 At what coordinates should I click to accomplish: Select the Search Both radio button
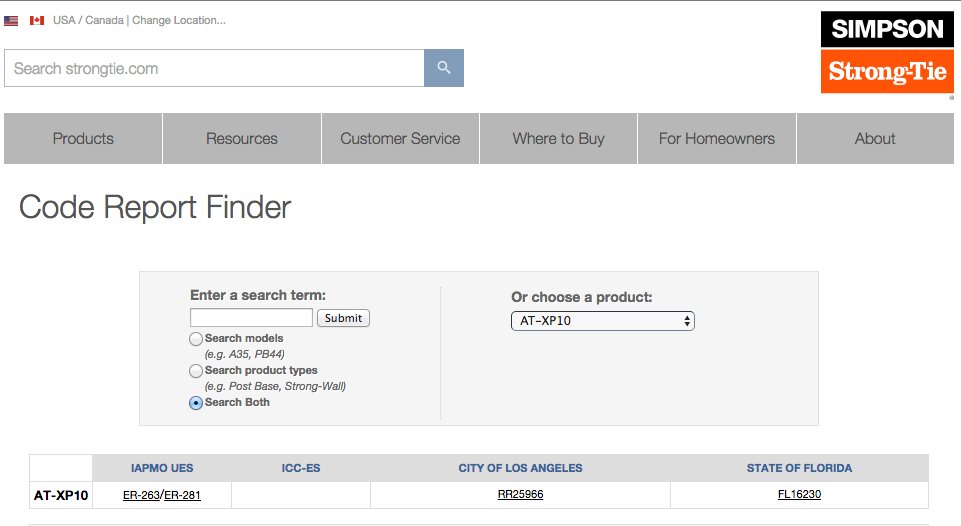196,403
